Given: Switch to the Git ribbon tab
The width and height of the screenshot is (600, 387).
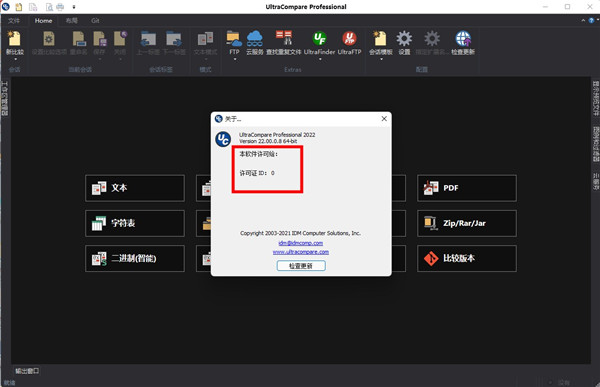Looking at the screenshot, I should point(95,21).
